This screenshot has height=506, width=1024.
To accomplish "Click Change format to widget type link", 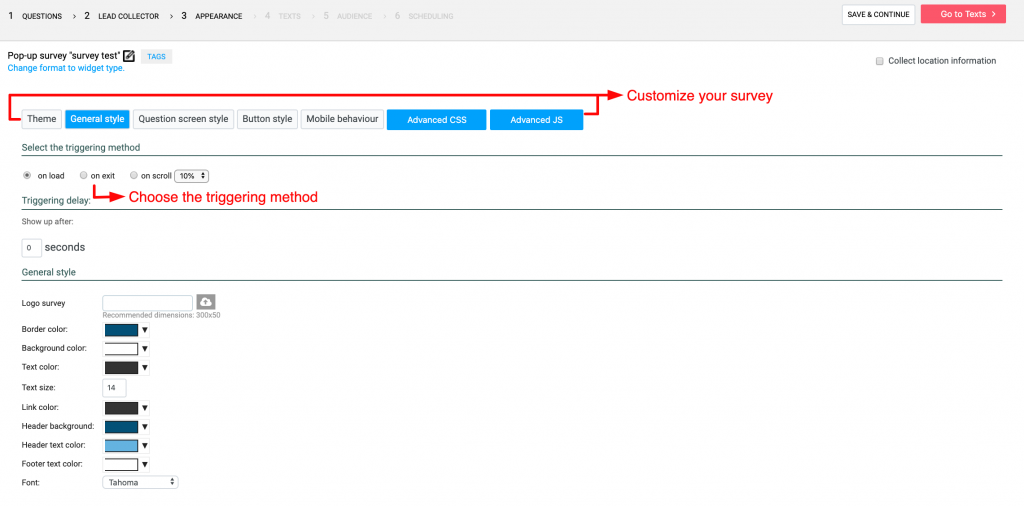I will 66,68.
